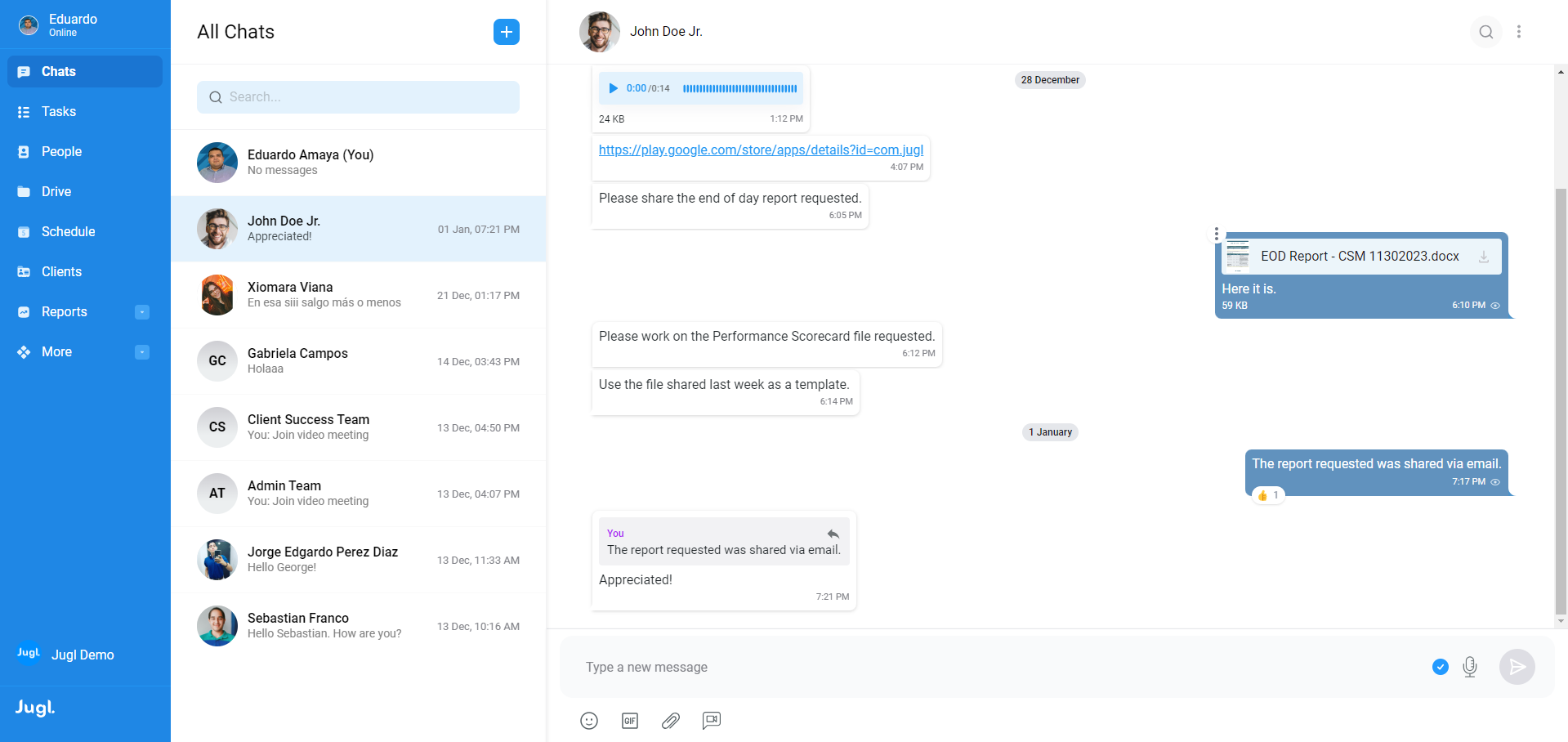Go to Tasks in the sidebar

(x=59, y=112)
